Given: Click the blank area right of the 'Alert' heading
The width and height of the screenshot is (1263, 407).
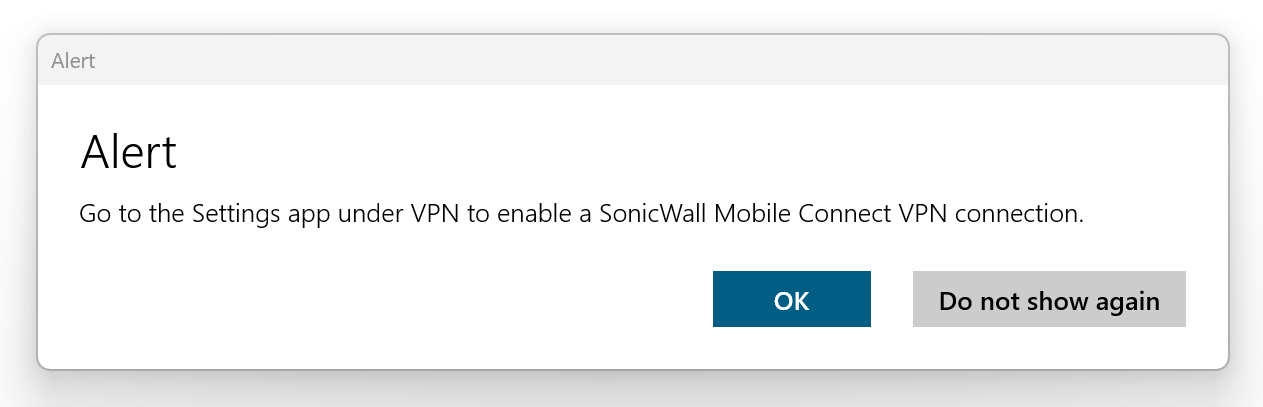Looking at the screenshot, I should (650, 154).
